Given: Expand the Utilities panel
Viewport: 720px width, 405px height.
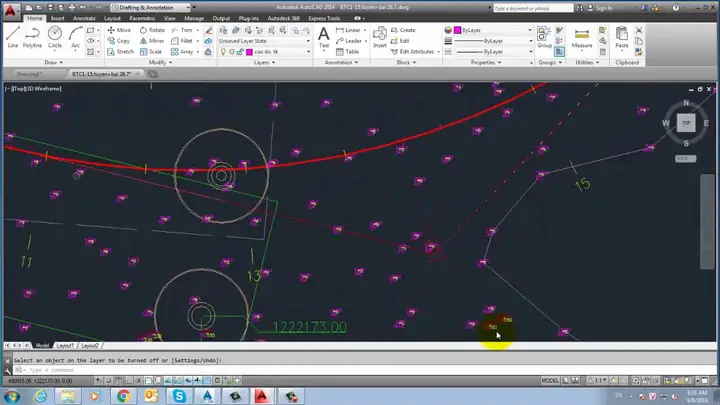Looking at the screenshot, I should [587, 62].
